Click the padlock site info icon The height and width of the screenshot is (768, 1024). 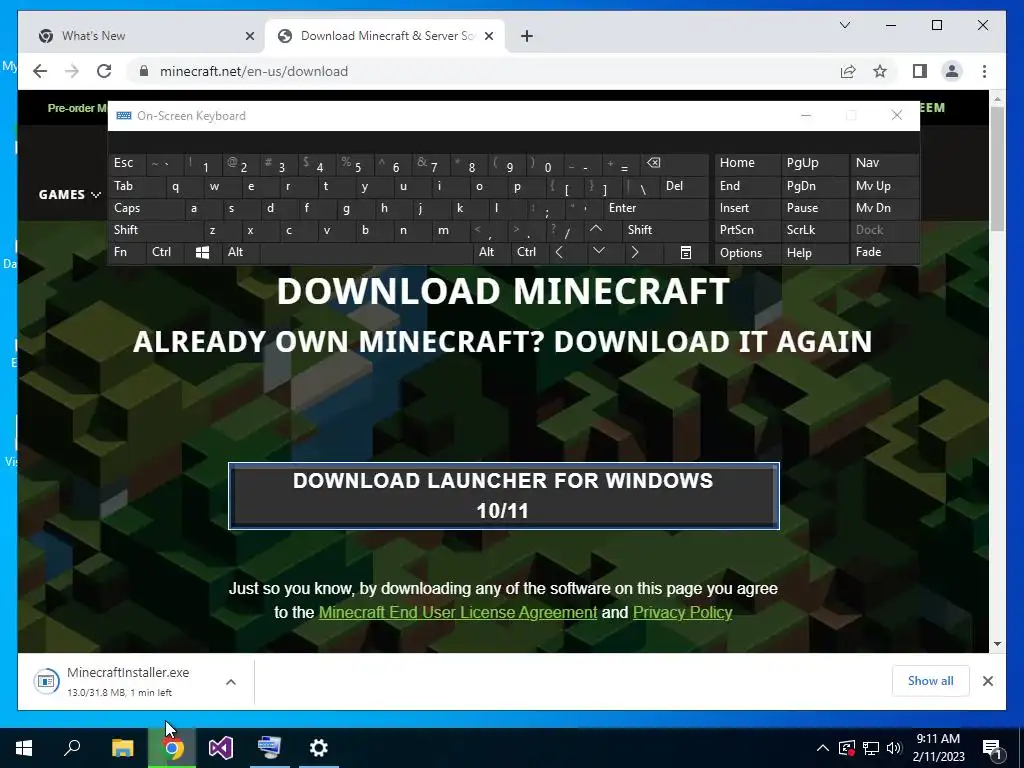[x=144, y=71]
